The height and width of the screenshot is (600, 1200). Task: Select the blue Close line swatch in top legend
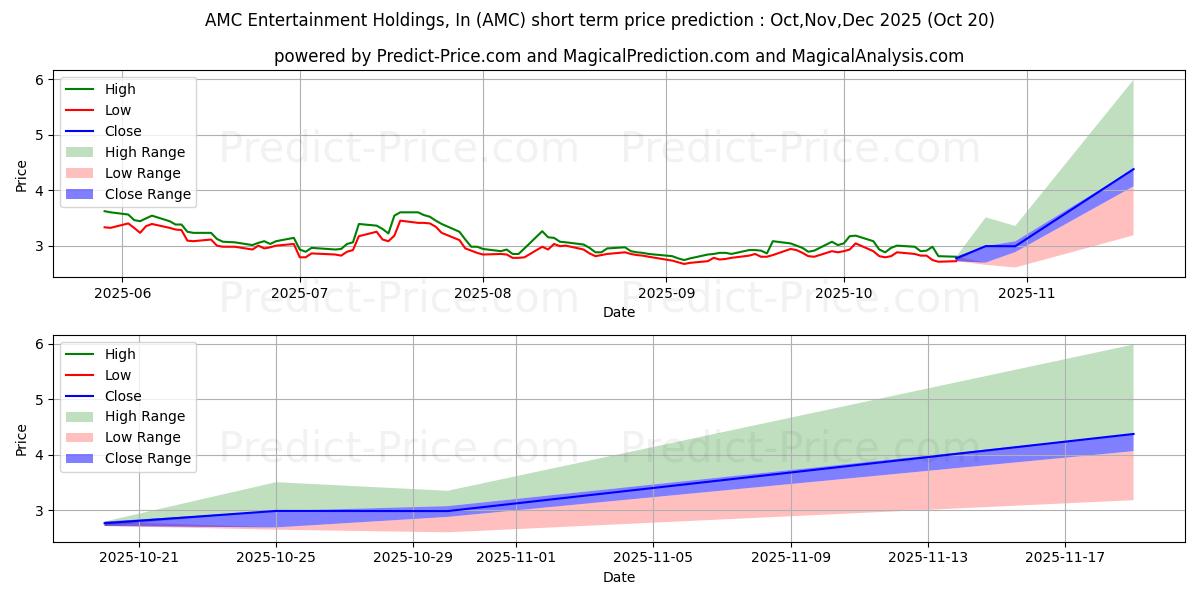pos(82,131)
